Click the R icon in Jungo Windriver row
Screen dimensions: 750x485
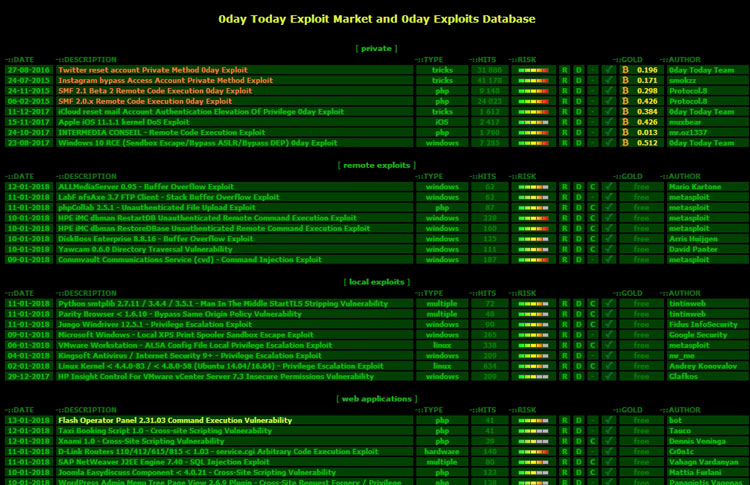point(564,324)
